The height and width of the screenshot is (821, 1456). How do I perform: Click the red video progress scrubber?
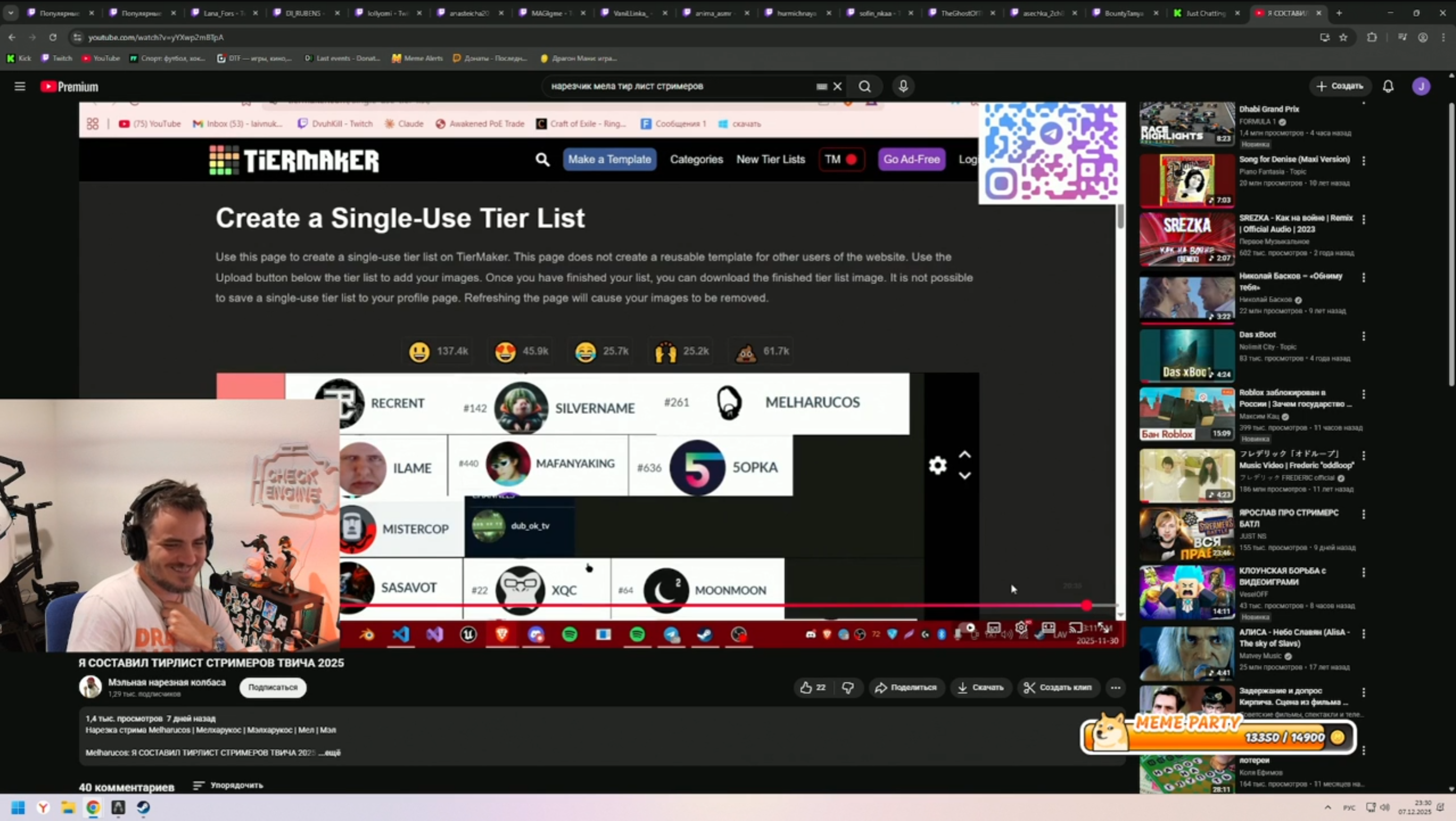pyautogui.click(x=1087, y=605)
